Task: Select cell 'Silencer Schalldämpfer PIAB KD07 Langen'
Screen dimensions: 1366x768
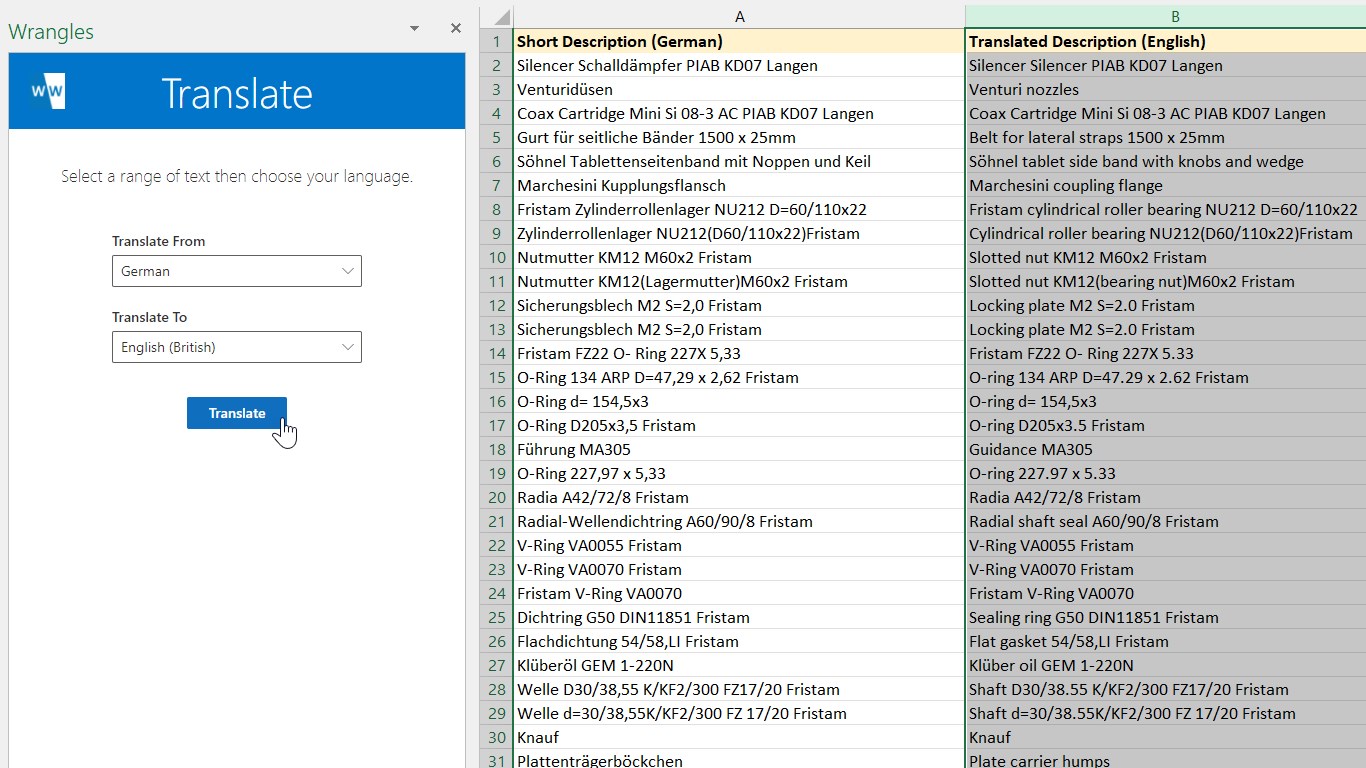Action: pos(740,66)
